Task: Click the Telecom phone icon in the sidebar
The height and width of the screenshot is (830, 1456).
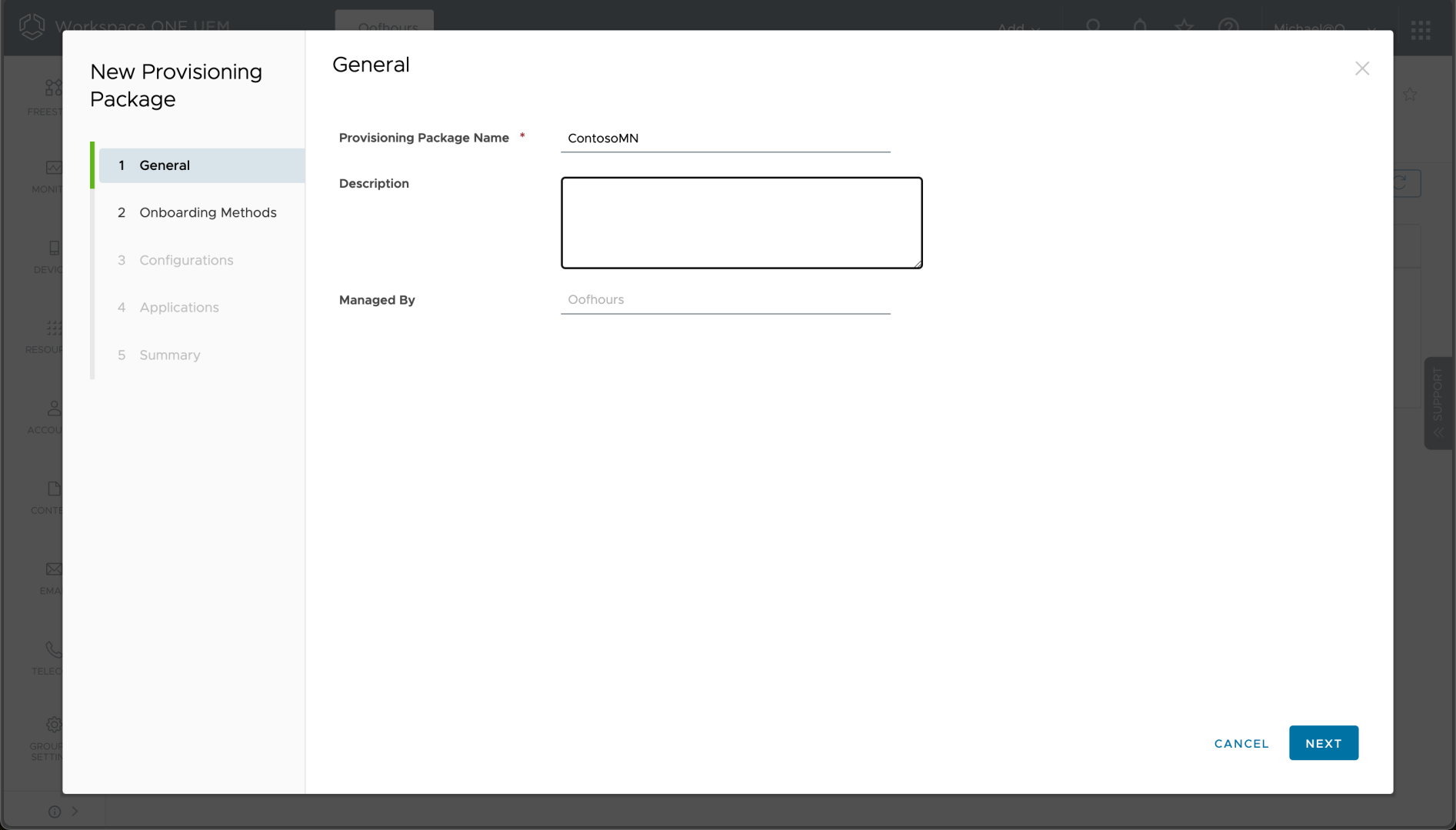Action: point(53,650)
